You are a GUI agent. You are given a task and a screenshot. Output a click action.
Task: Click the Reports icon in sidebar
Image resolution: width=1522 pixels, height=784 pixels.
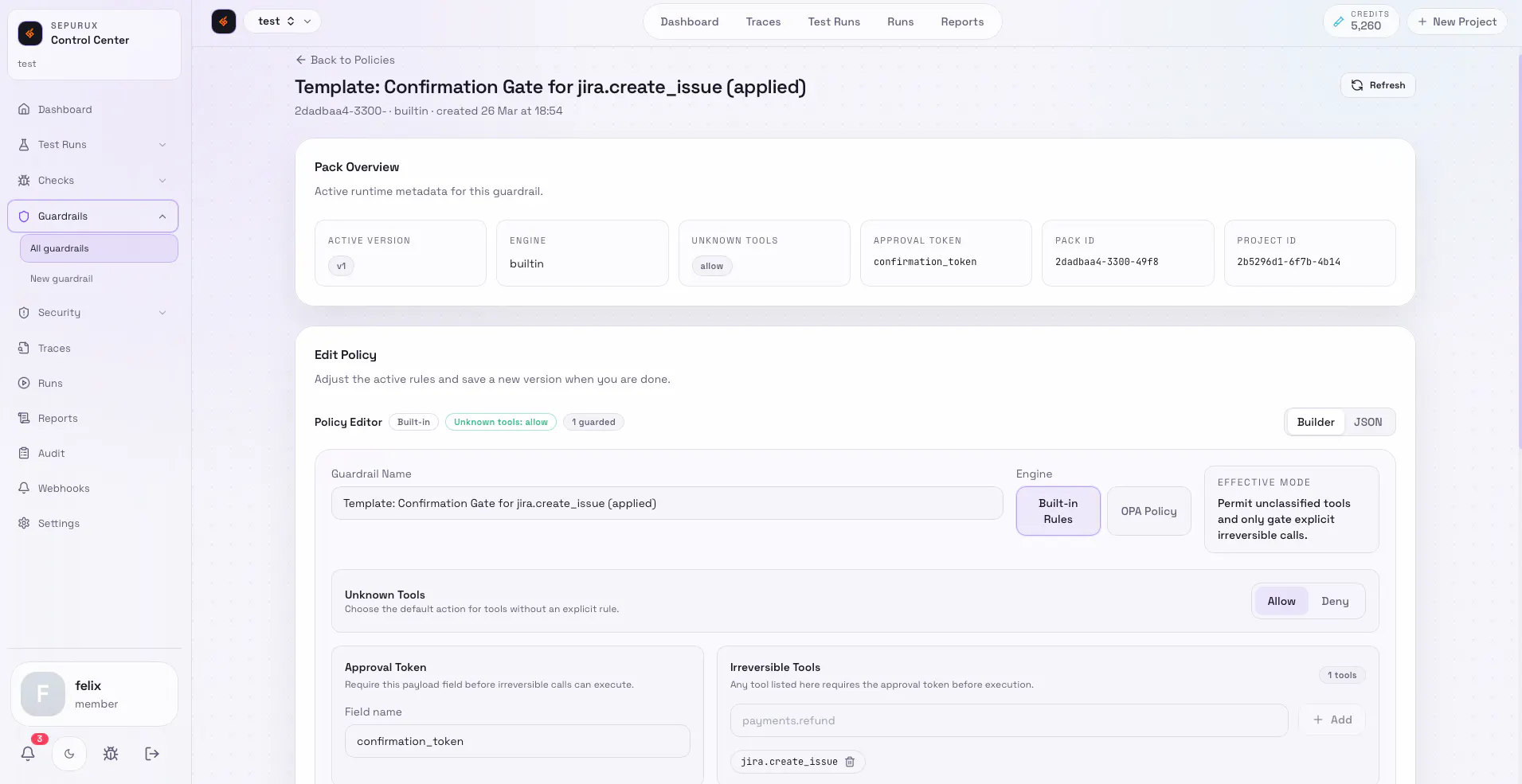click(24, 419)
